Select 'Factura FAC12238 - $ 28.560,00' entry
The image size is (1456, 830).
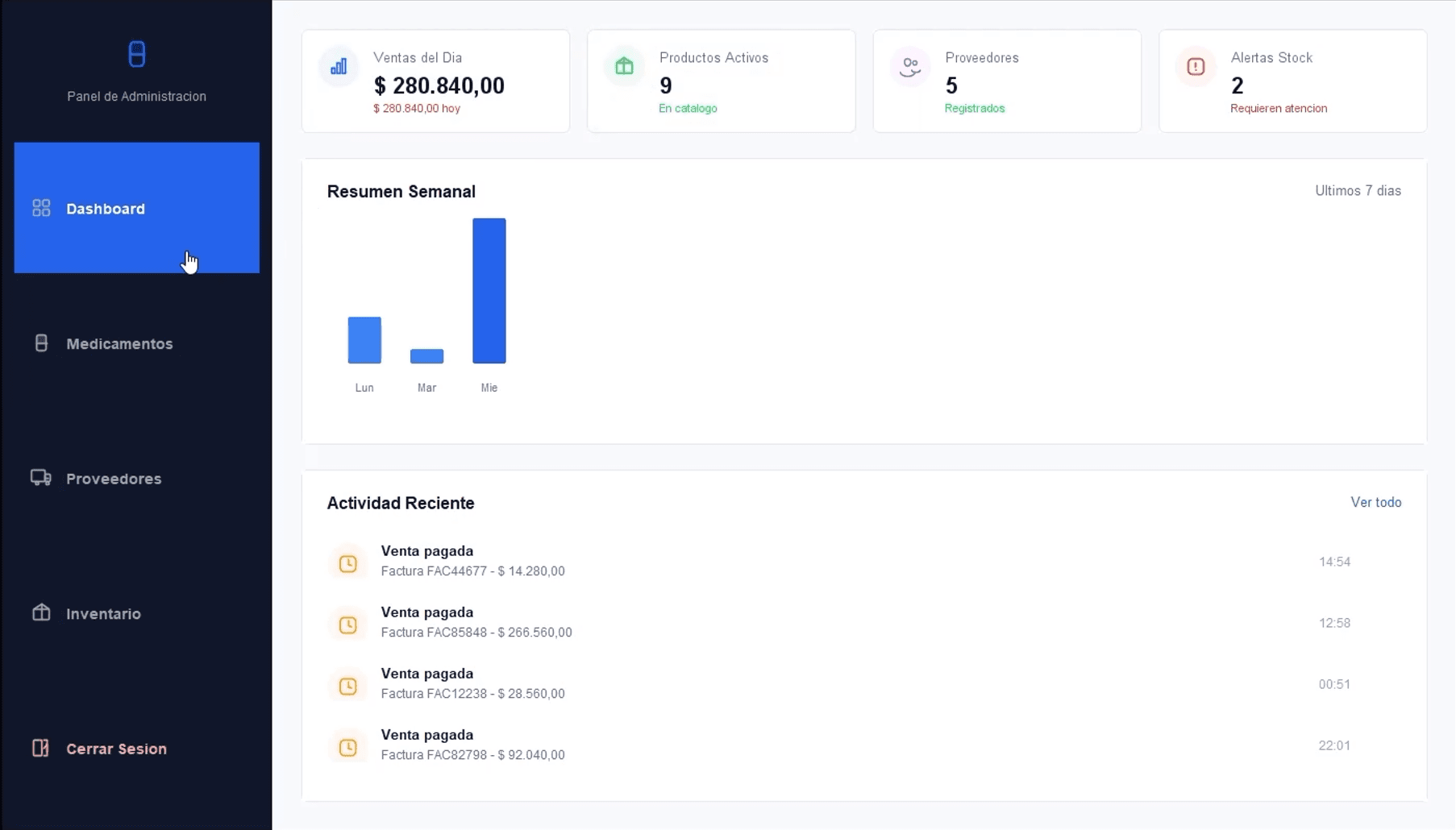[472, 694]
